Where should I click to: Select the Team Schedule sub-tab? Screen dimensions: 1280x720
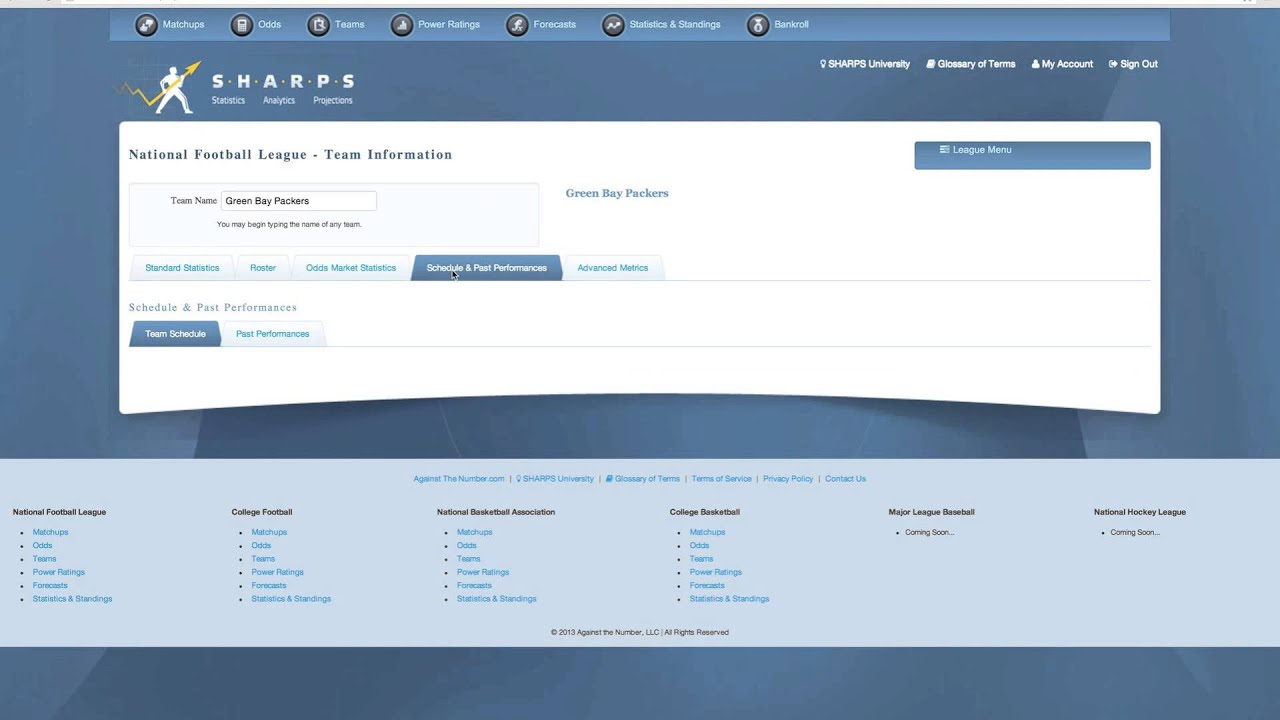point(175,334)
